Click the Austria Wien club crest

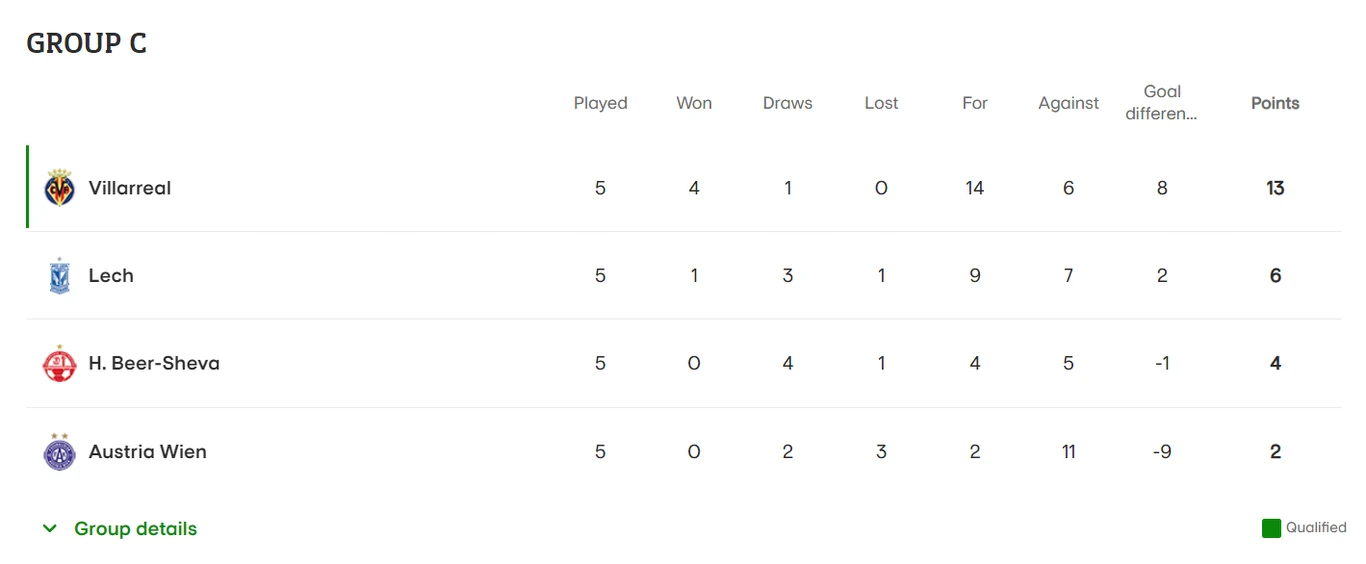tap(60, 452)
